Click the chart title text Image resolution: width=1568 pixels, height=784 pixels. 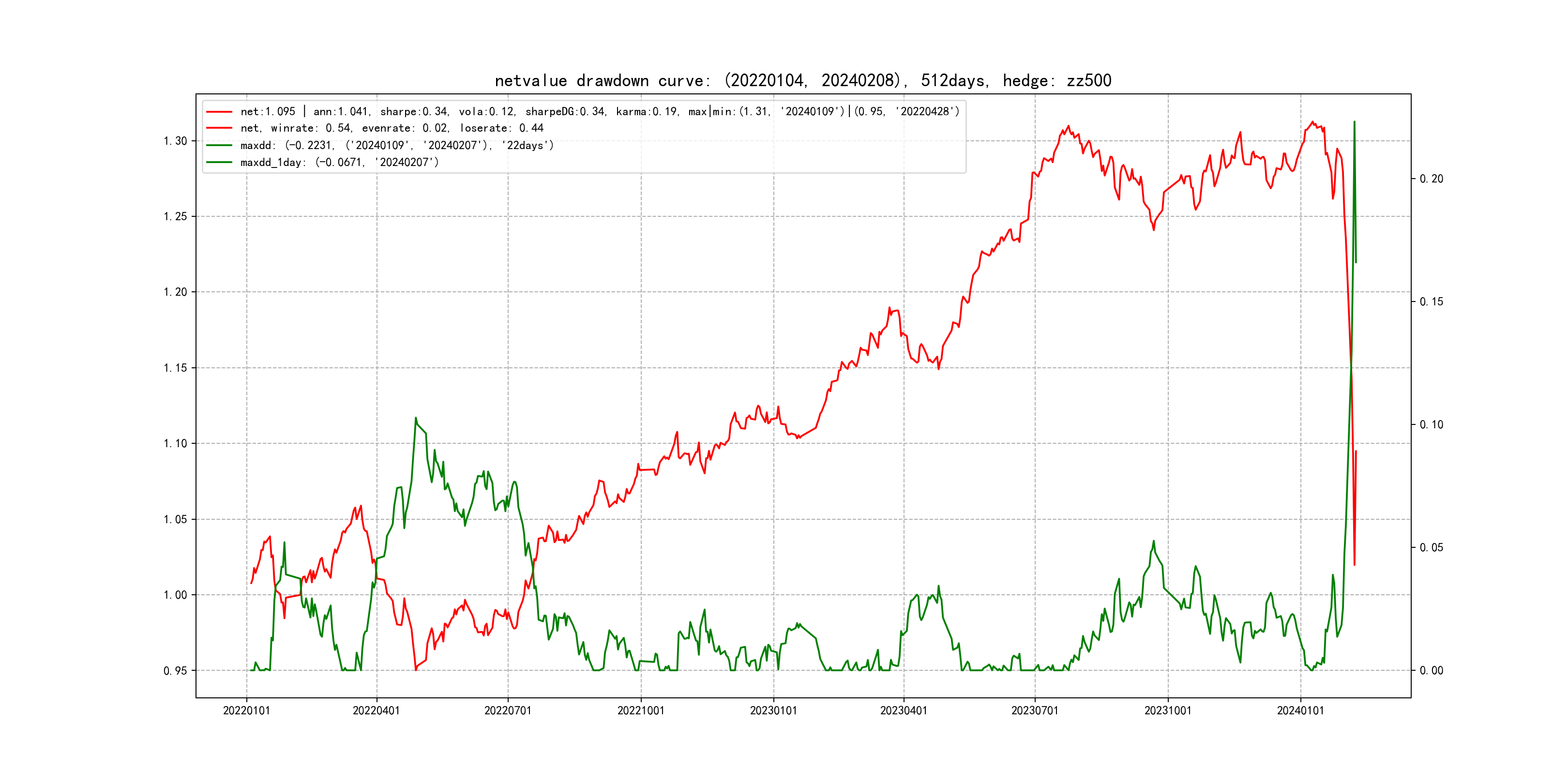coord(803,80)
